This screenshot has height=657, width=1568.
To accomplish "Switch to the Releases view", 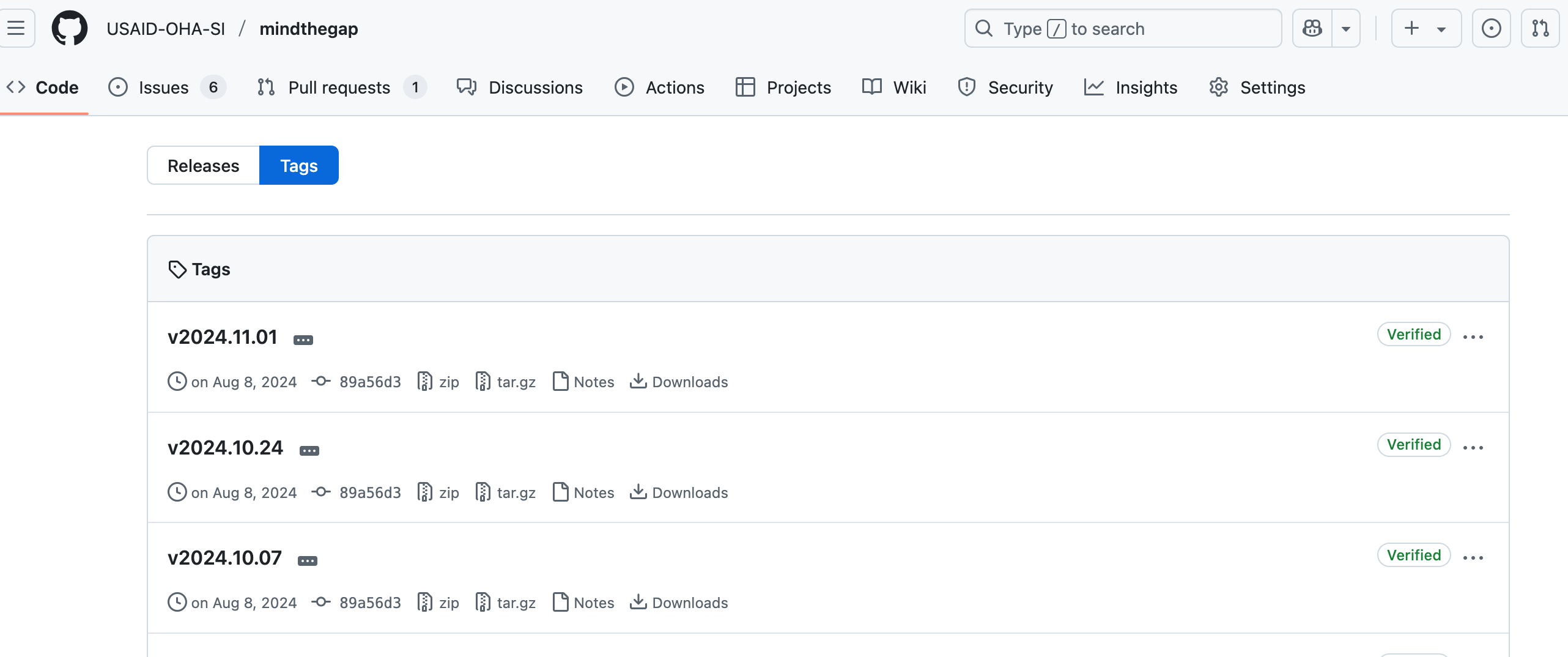I will (x=203, y=165).
